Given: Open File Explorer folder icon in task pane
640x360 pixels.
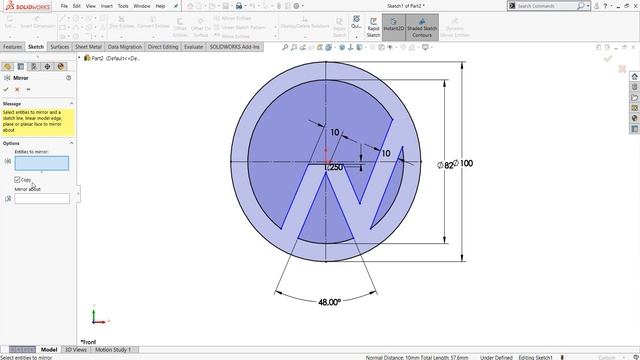Looking at the screenshot, I should tap(634, 98).
